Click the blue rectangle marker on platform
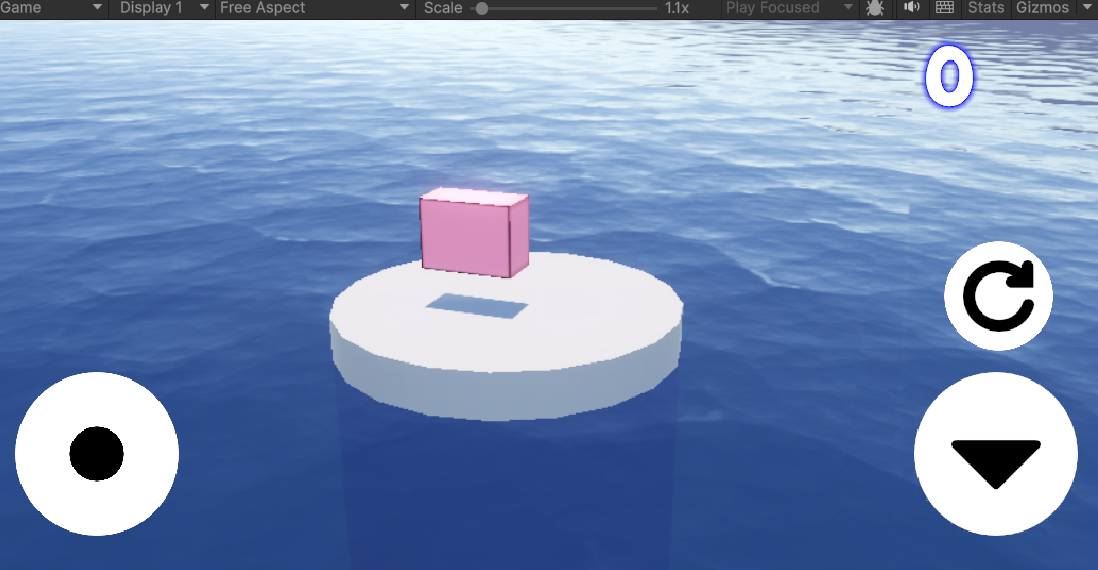The width and height of the screenshot is (1098, 570). click(476, 306)
